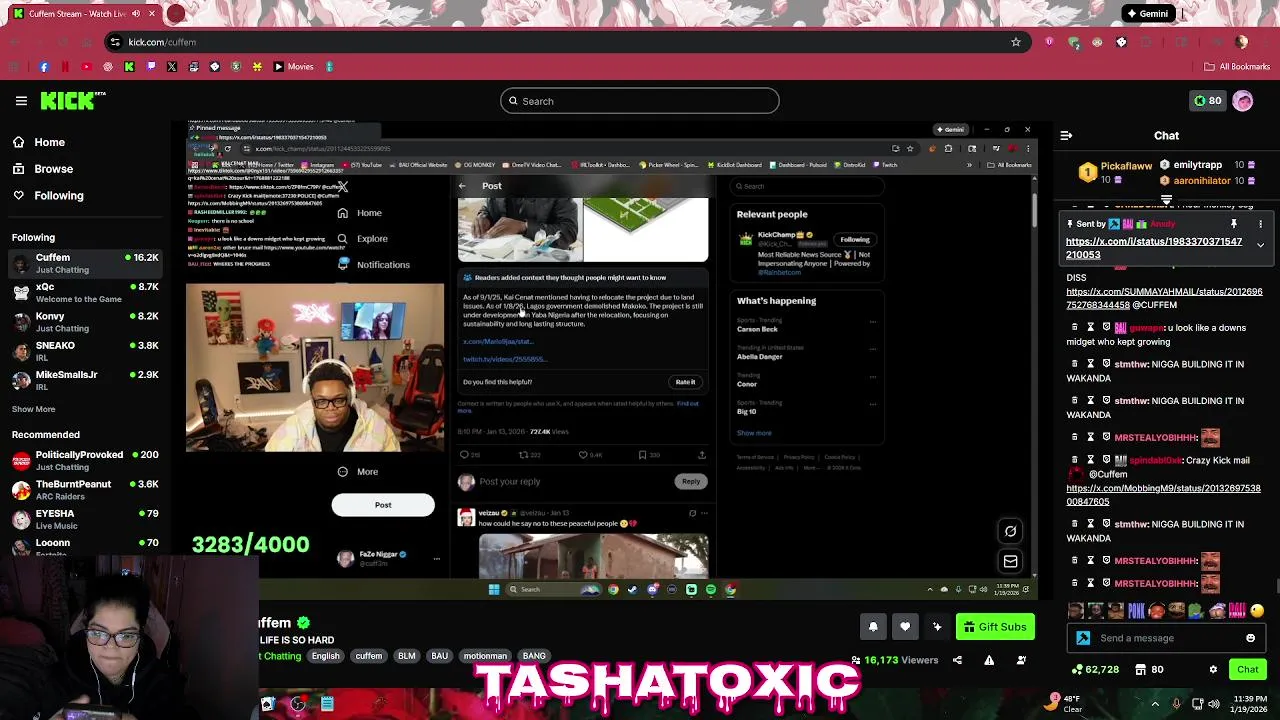Image resolution: width=1280 pixels, height=720 pixels.
Task: Open Windows system tray hidden icons chevron
Action: click(1155, 704)
